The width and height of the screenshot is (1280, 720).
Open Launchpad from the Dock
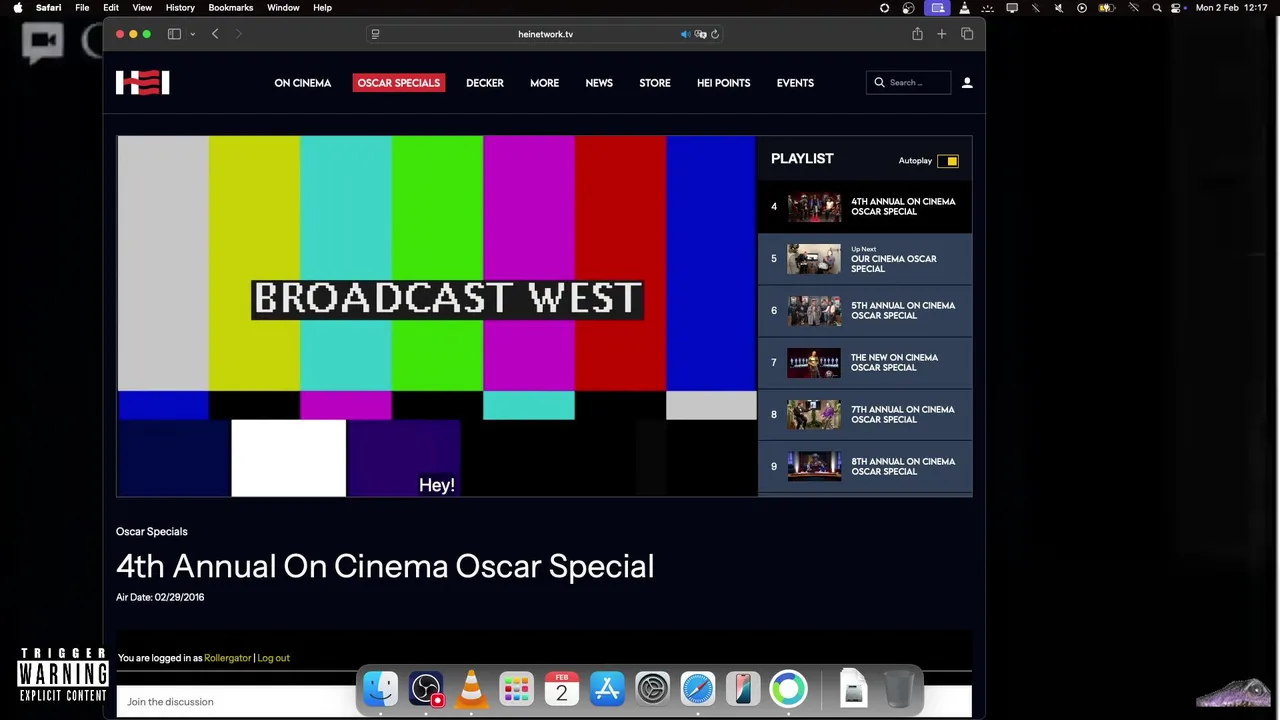[x=516, y=689]
